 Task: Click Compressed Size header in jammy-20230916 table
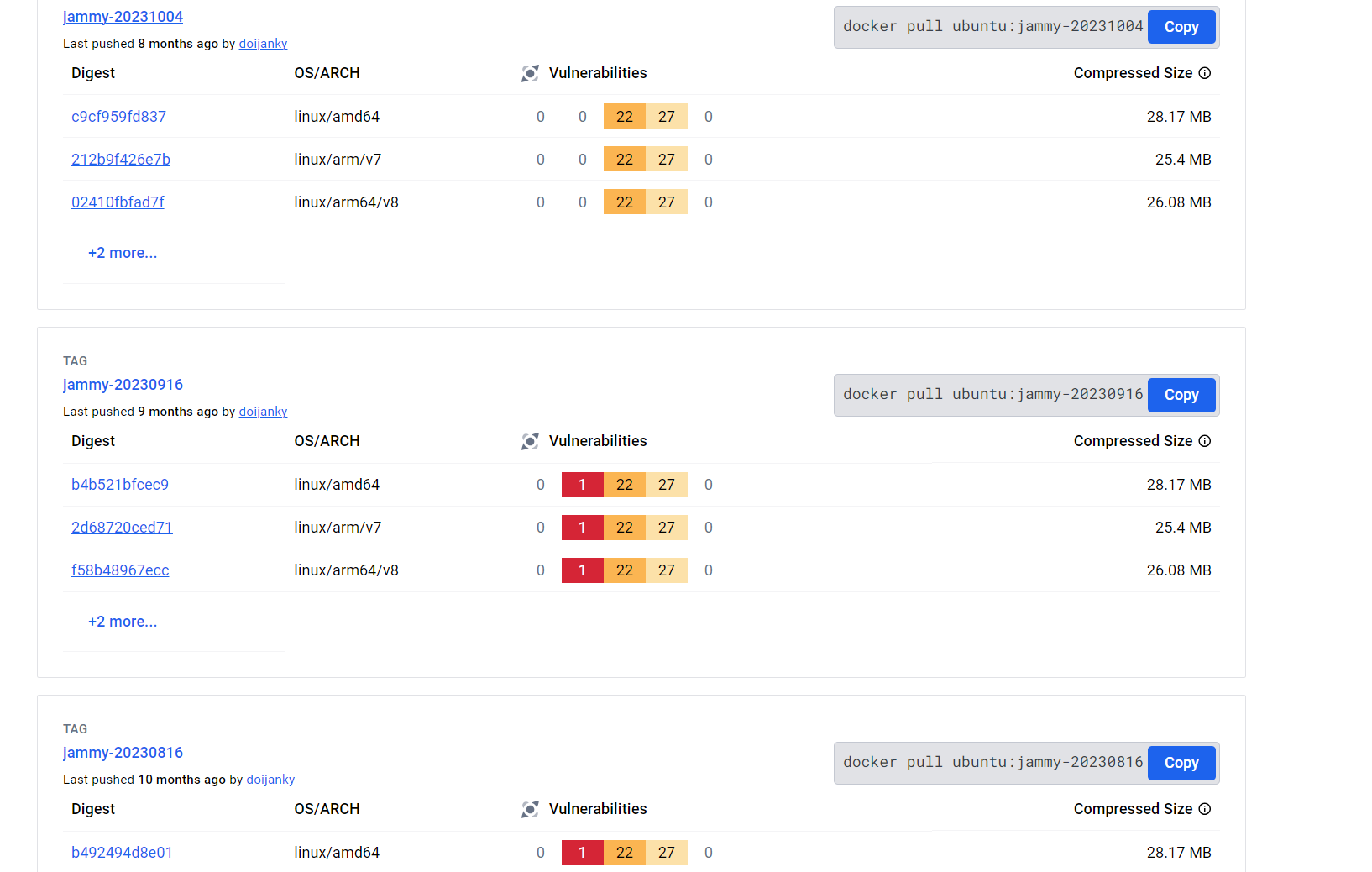pos(1133,441)
